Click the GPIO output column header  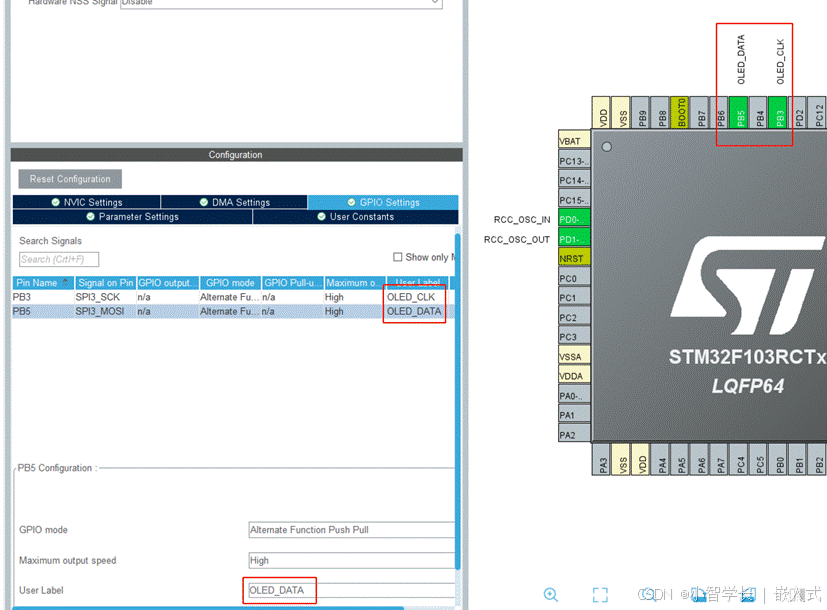point(168,283)
